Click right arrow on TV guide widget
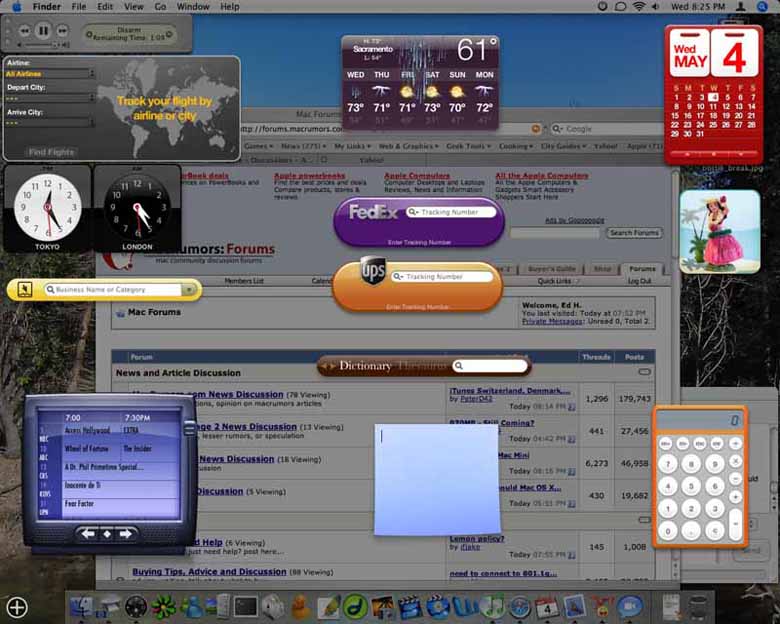780x624 pixels. (125, 534)
